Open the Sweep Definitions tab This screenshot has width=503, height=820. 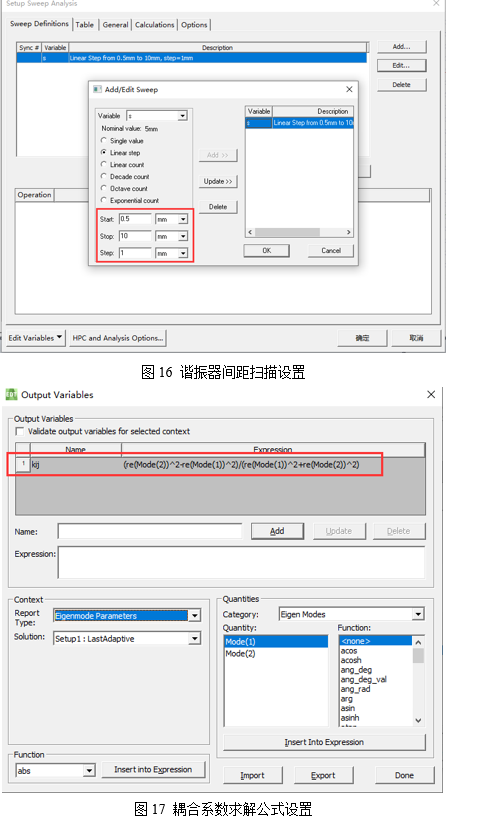pyautogui.click(x=39, y=24)
